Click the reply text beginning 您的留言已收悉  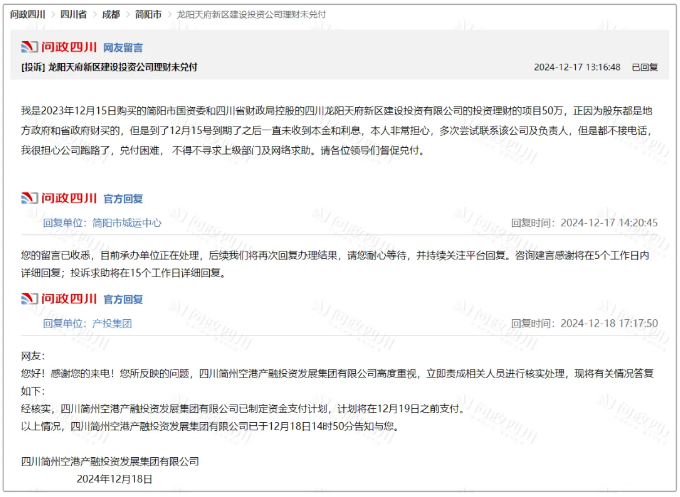click(x=335, y=264)
